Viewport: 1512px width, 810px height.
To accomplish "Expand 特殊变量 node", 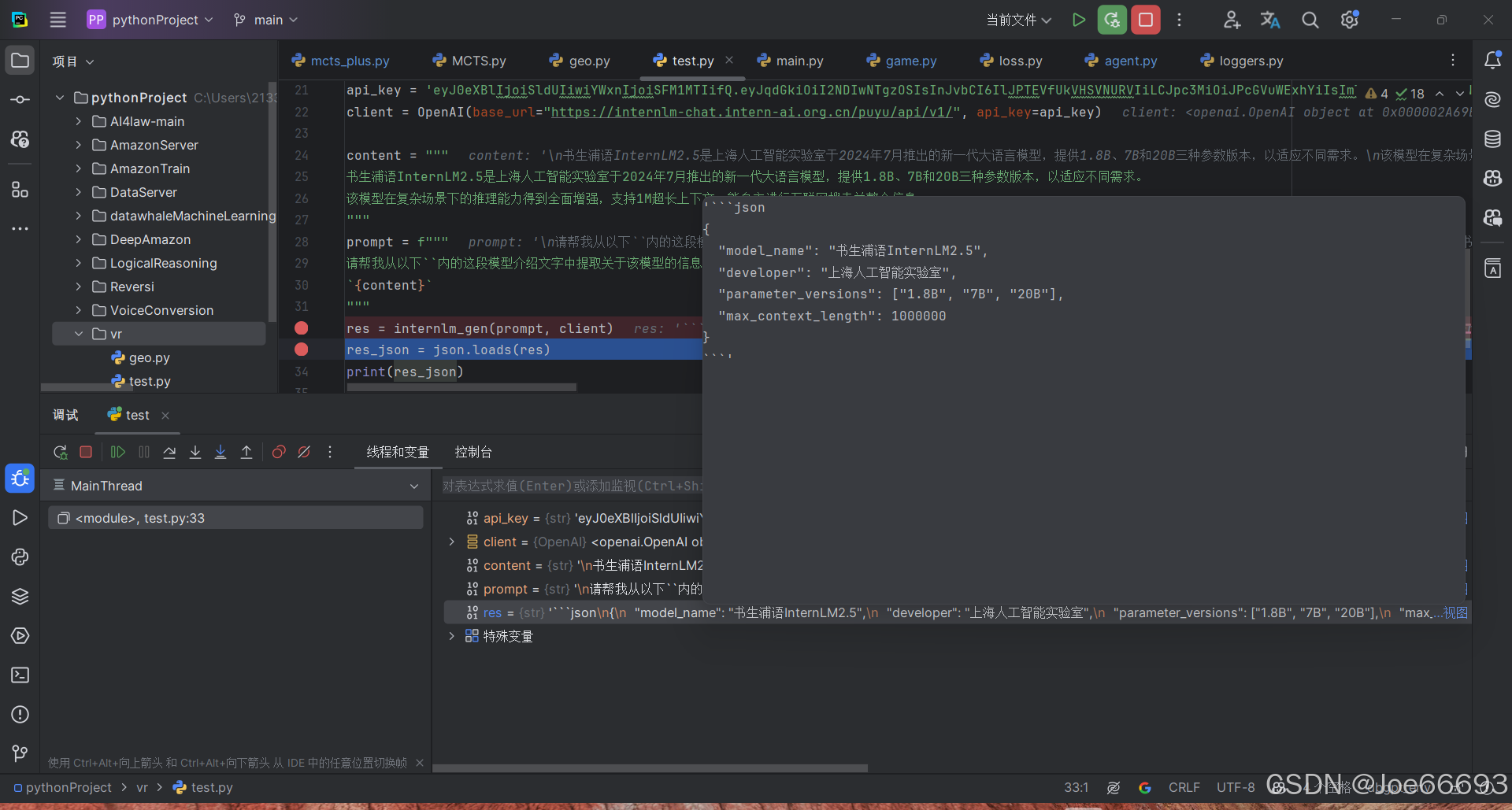I will point(451,636).
